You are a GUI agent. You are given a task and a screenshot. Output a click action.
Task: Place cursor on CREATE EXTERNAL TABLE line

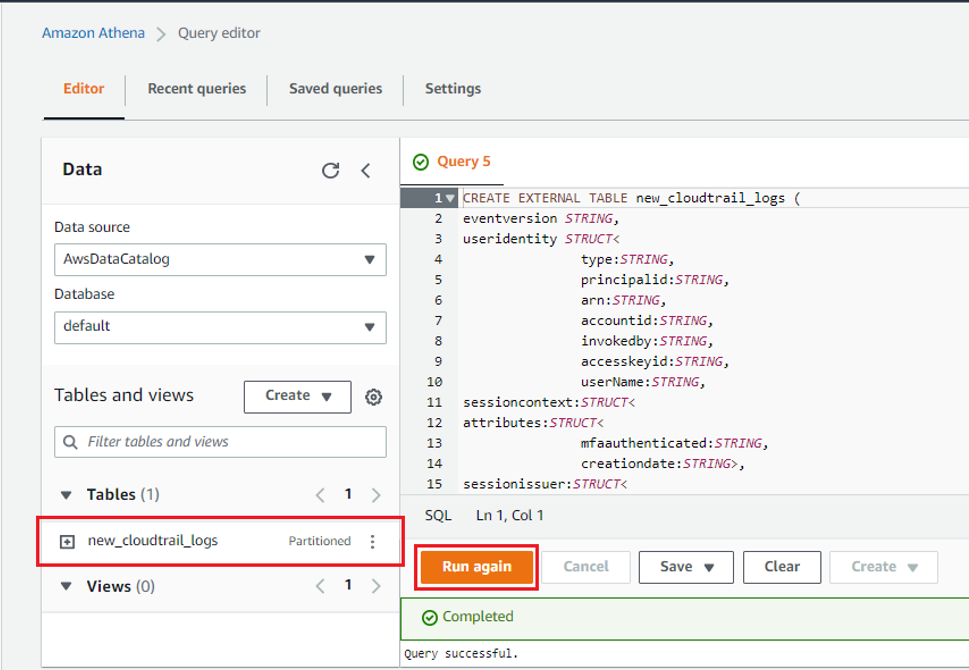point(631,198)
